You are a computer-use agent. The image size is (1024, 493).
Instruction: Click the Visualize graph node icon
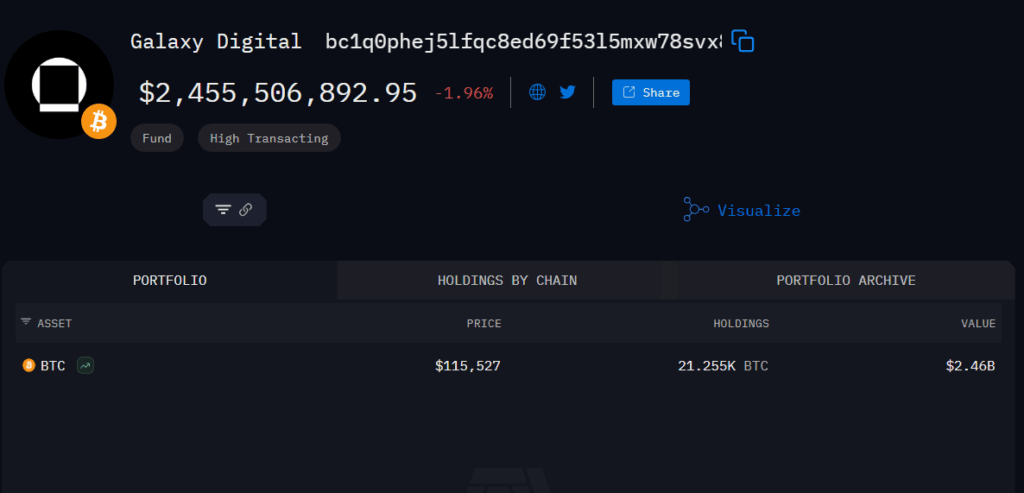[x=696, y=209]
